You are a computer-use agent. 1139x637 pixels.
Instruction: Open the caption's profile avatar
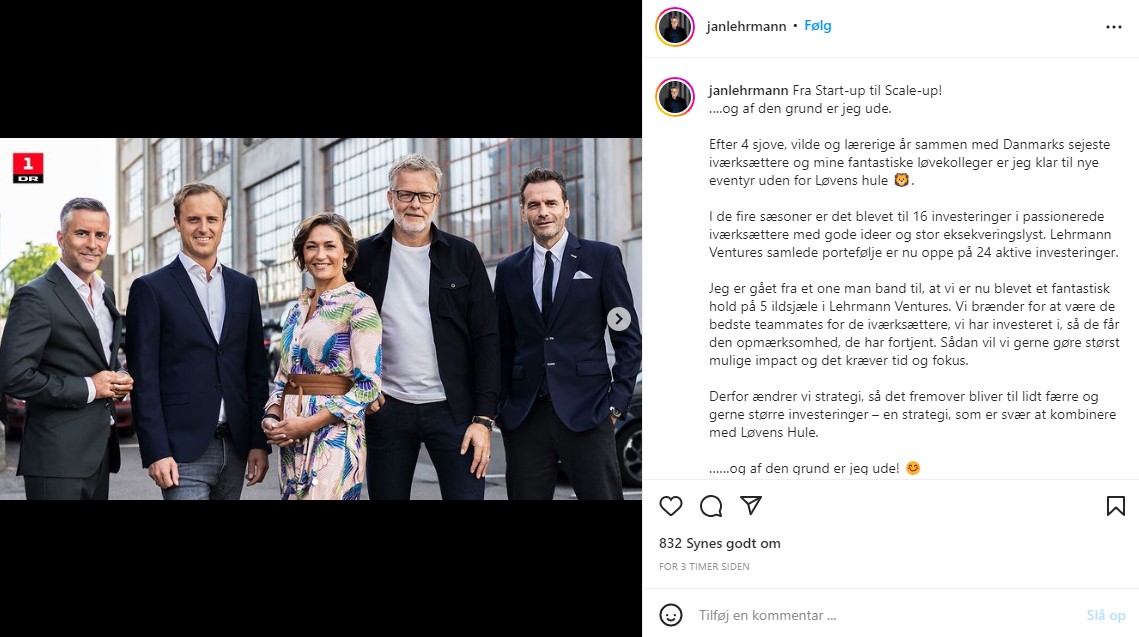tap(675, 97)
